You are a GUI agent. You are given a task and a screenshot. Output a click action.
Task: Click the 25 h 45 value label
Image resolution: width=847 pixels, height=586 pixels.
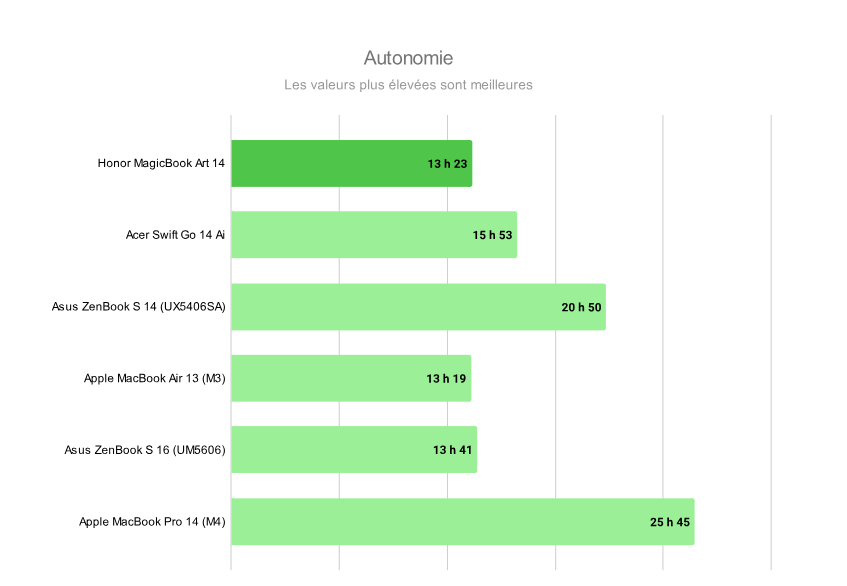point(669,522)
